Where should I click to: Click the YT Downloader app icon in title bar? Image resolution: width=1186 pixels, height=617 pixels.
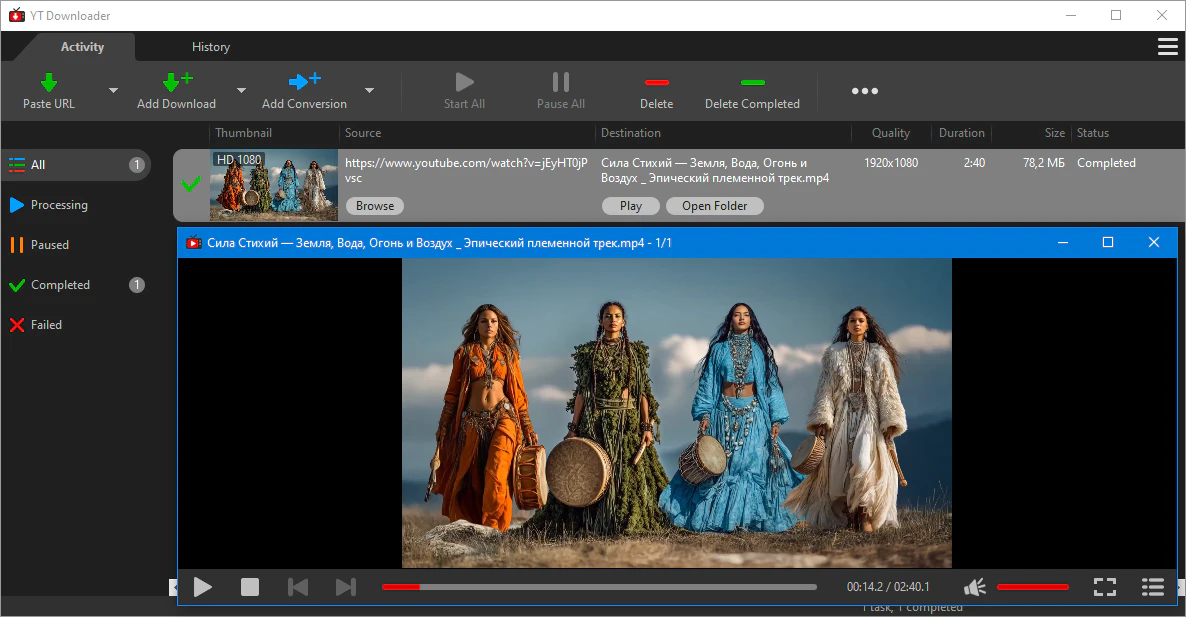tap(17, 15)
